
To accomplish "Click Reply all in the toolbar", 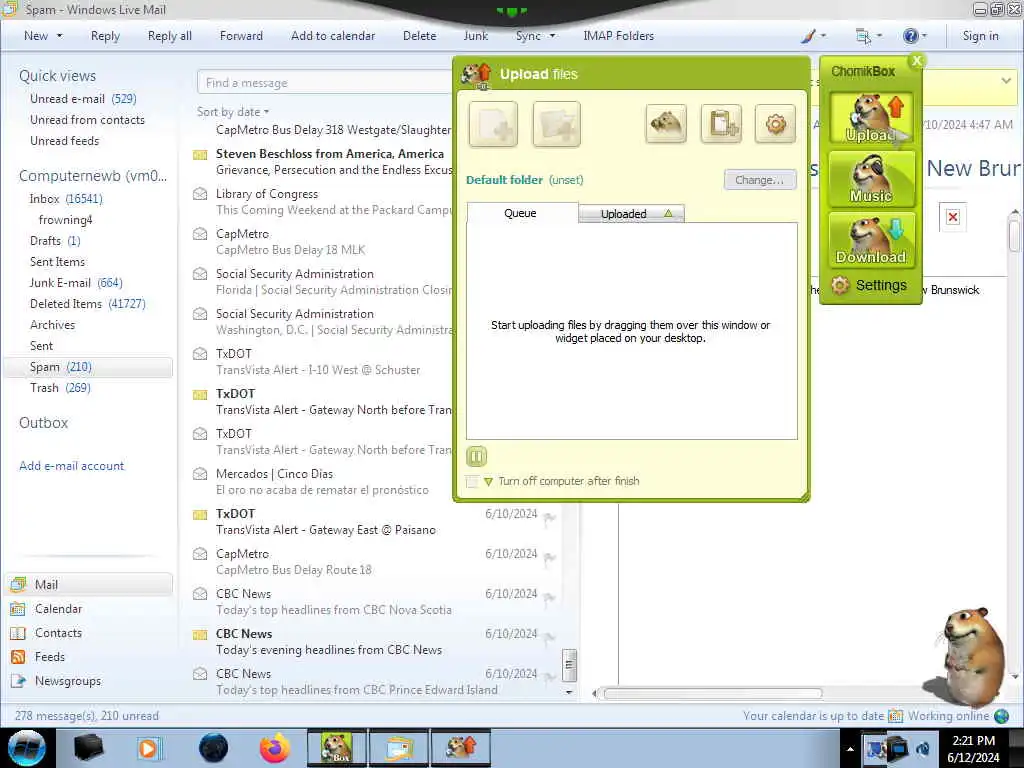I will 170,36.
